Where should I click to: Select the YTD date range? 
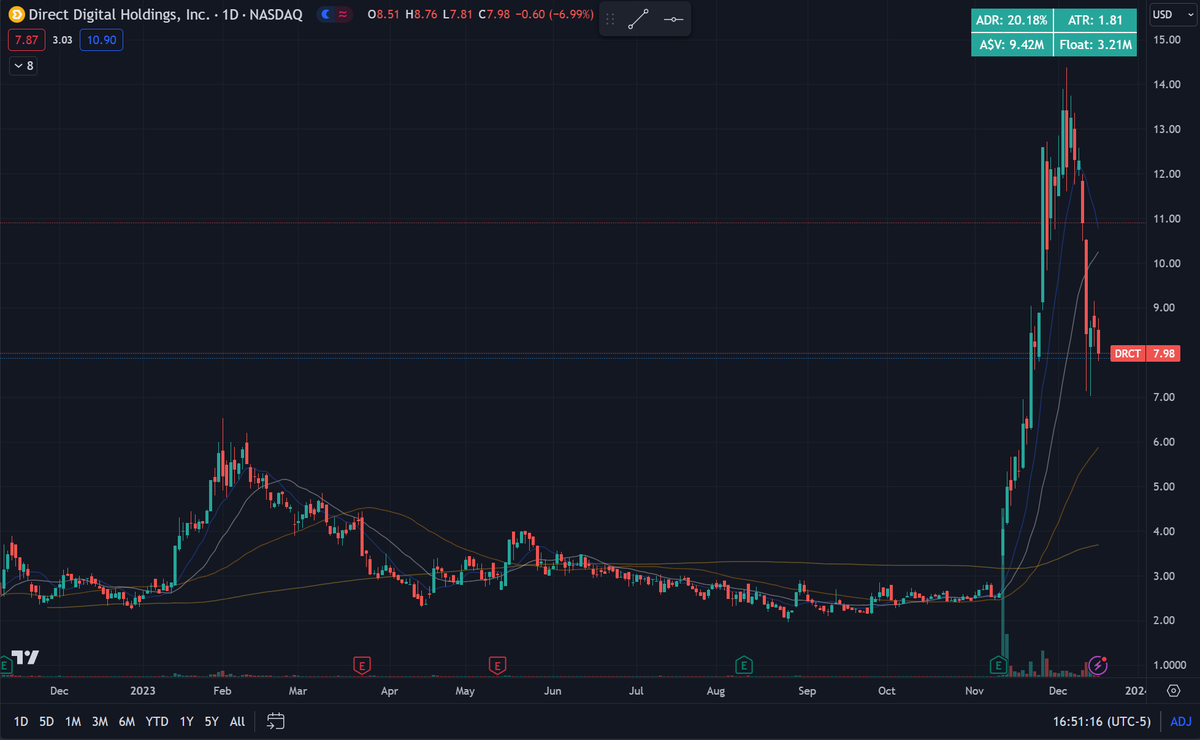coord(156,721)
